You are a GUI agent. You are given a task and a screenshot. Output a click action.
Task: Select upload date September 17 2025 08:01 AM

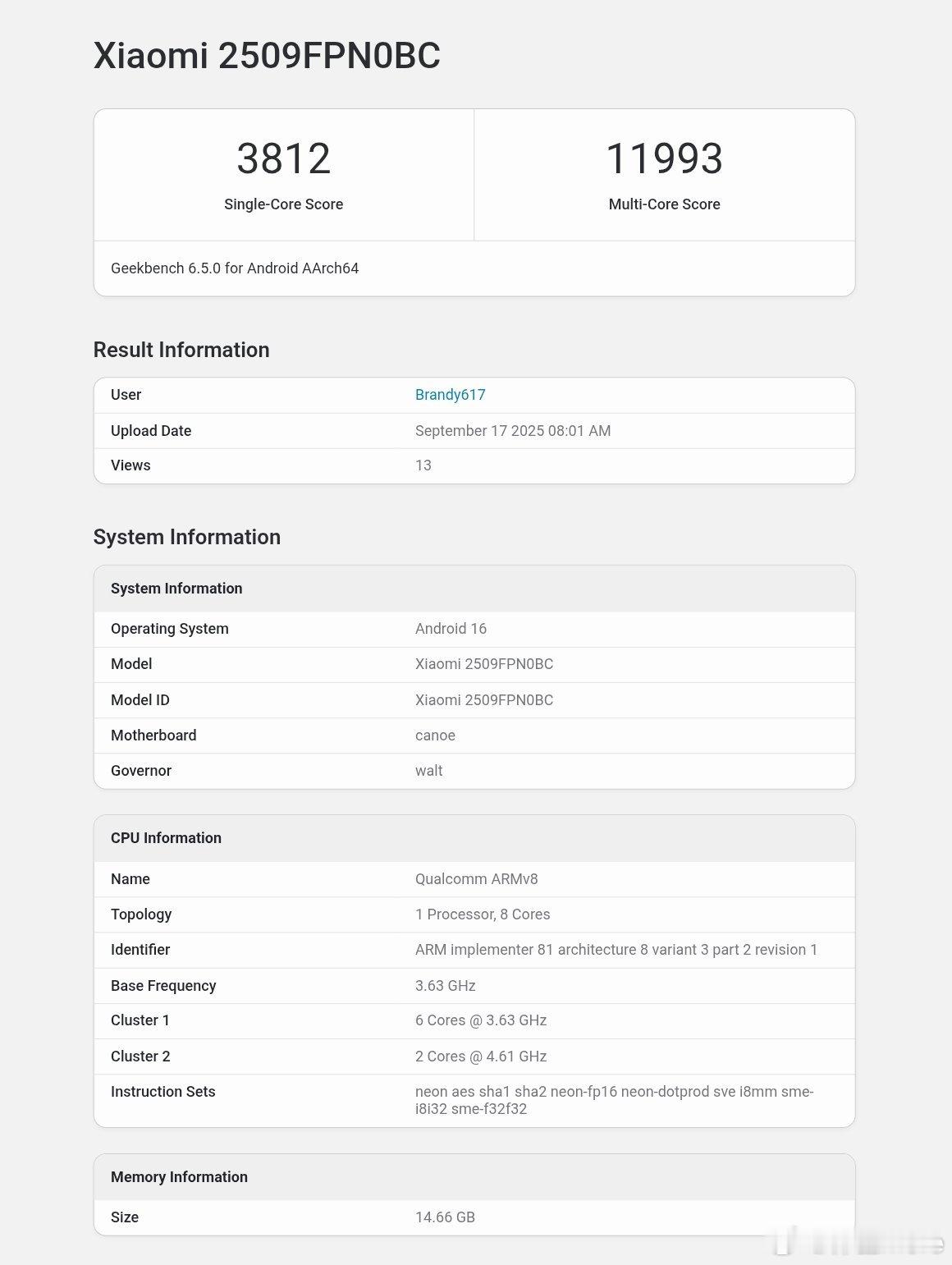[x=513, y=431]
